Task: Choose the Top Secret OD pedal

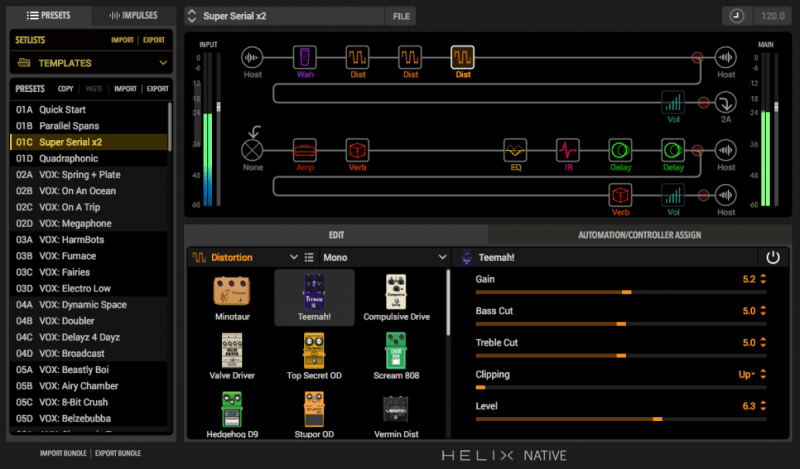Action: [314, 357]
